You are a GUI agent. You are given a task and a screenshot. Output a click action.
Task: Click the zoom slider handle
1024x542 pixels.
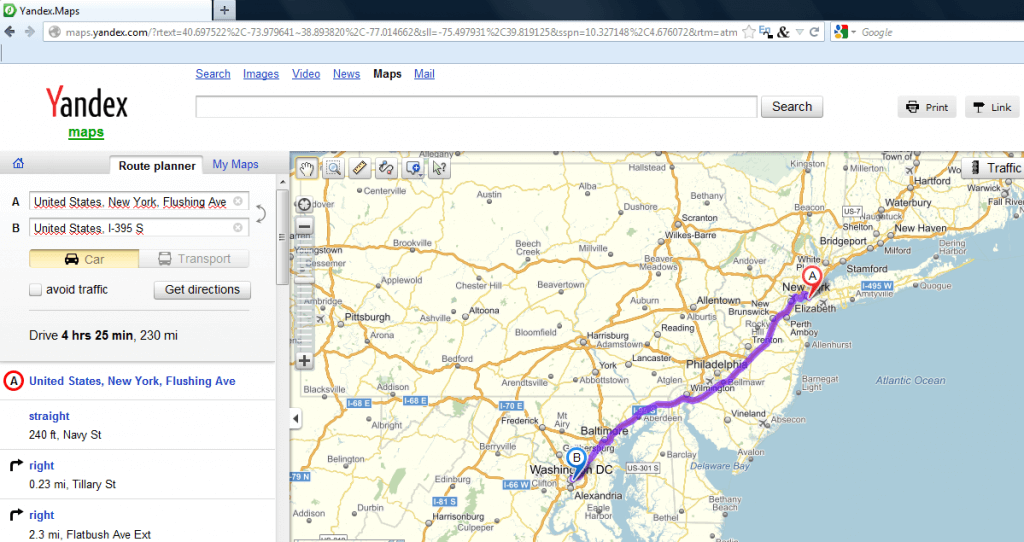click(304, 281)
